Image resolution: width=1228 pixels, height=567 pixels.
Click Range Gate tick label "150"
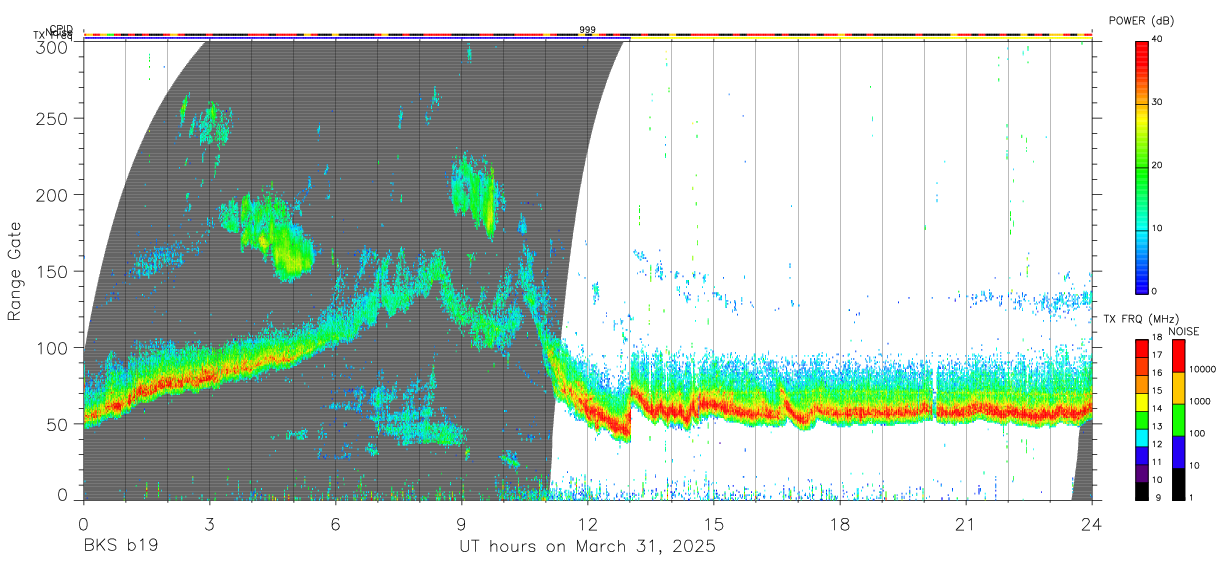52,271
